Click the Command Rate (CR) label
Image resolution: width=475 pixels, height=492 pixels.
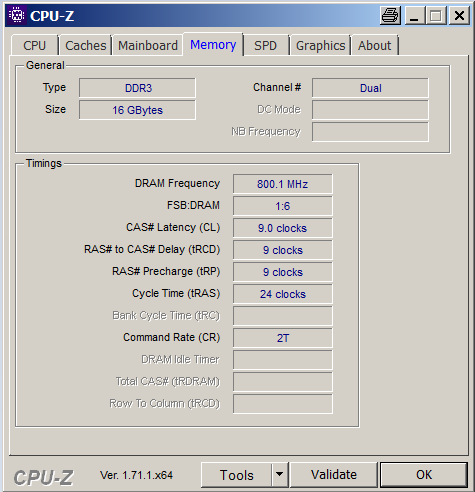coord(172,337)
